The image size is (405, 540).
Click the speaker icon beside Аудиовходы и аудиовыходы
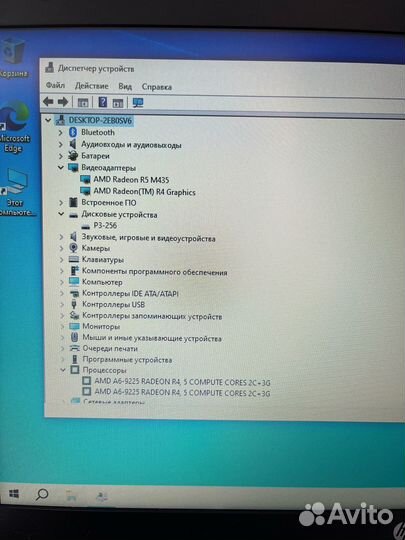coord(73,144)
